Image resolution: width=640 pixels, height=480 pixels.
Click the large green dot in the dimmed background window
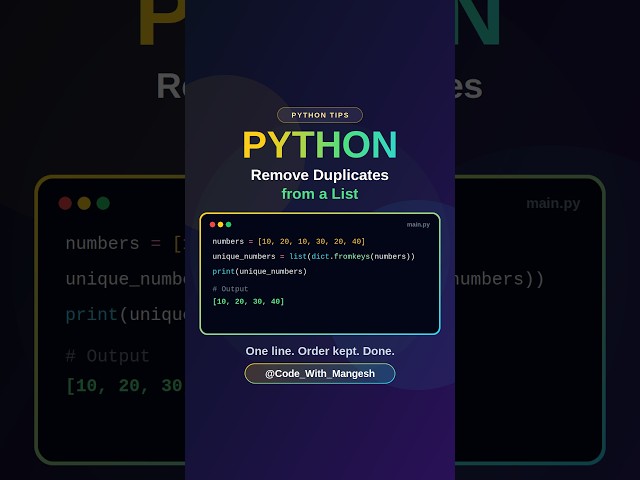click(x=103, y=203)
